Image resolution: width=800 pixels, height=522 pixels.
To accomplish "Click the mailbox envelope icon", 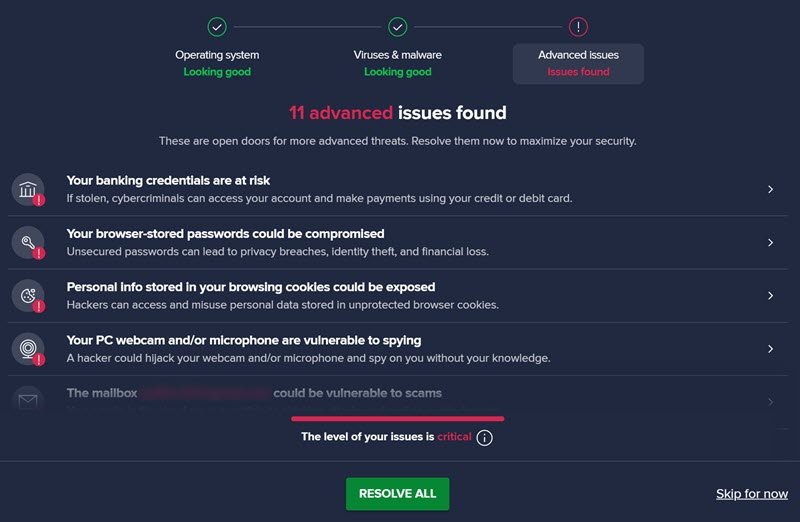I will pos(27,401).
